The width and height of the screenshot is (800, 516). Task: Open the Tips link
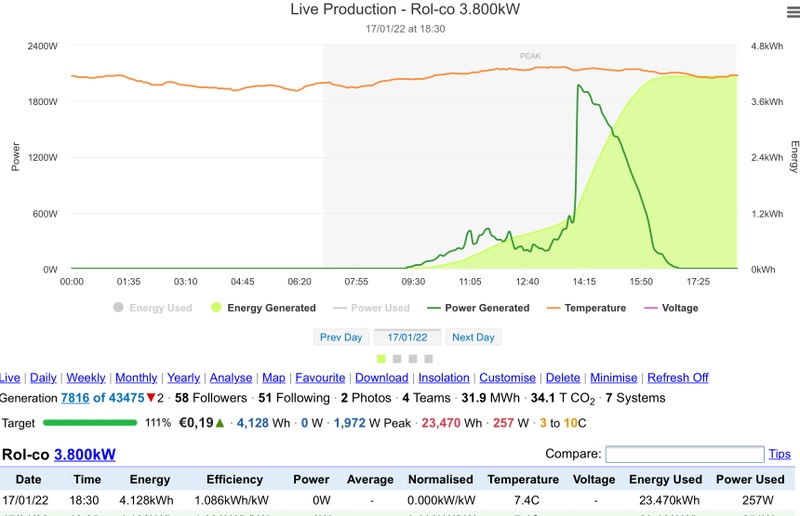pos(779,454)
